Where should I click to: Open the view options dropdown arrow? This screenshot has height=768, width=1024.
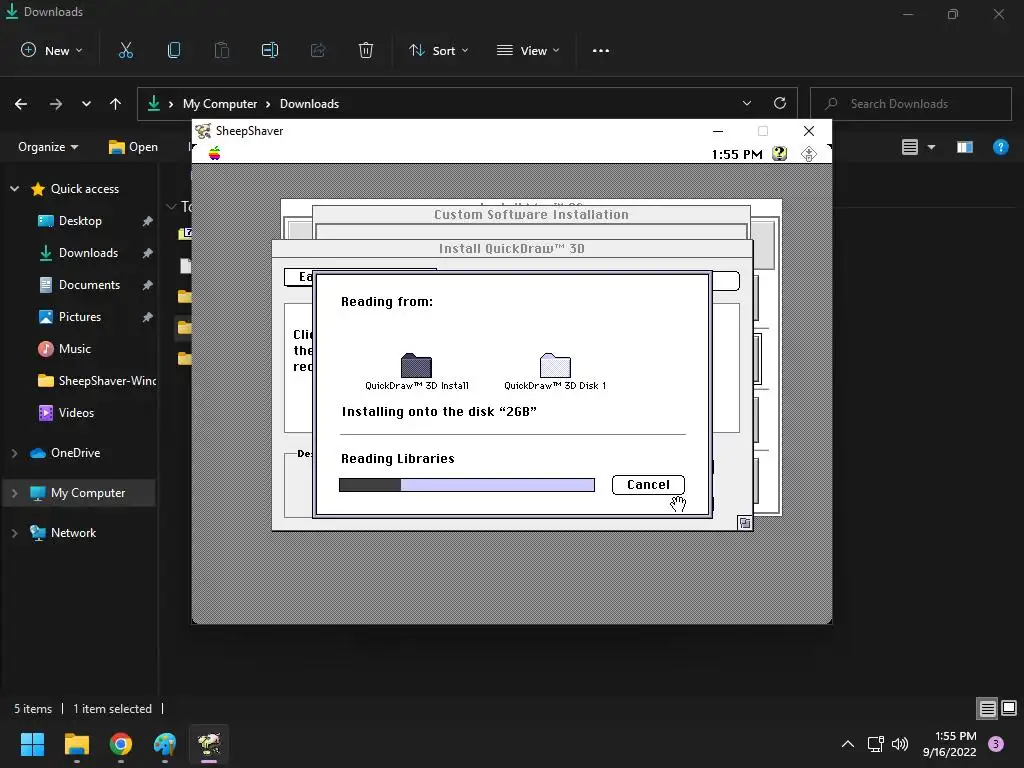(931, 147)
